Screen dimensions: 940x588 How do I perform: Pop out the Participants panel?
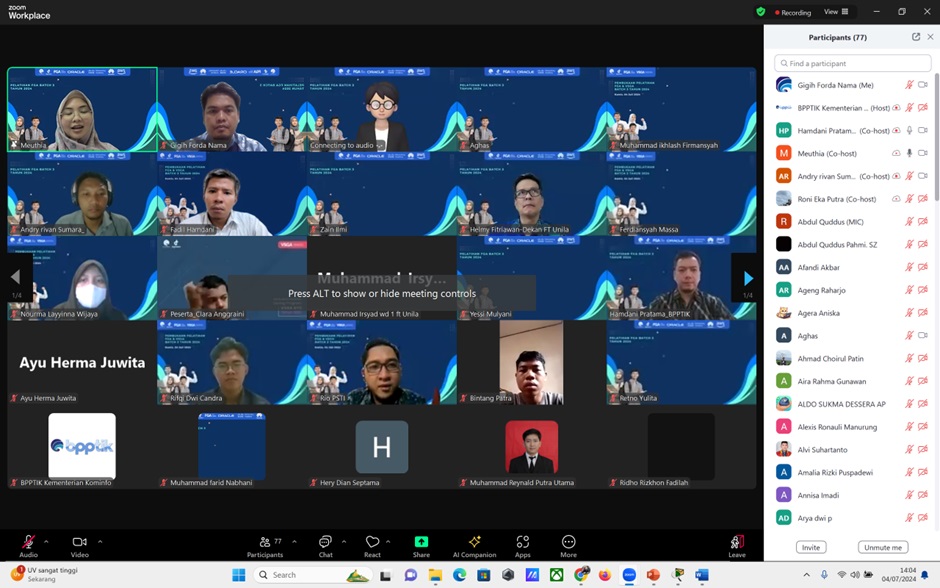coord(916,37)
